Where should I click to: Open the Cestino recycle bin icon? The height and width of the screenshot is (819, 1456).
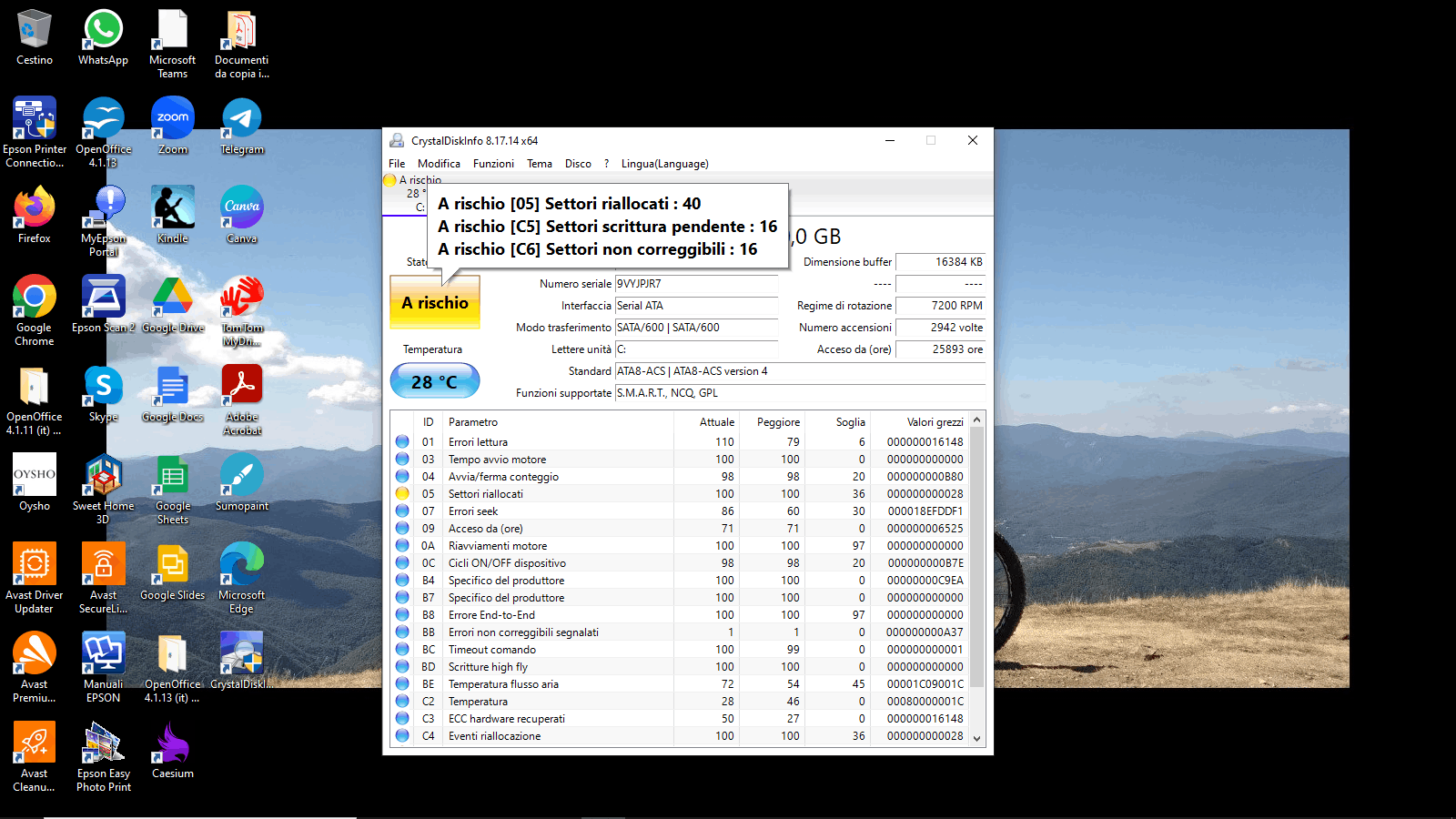click(x=35, y=36)
